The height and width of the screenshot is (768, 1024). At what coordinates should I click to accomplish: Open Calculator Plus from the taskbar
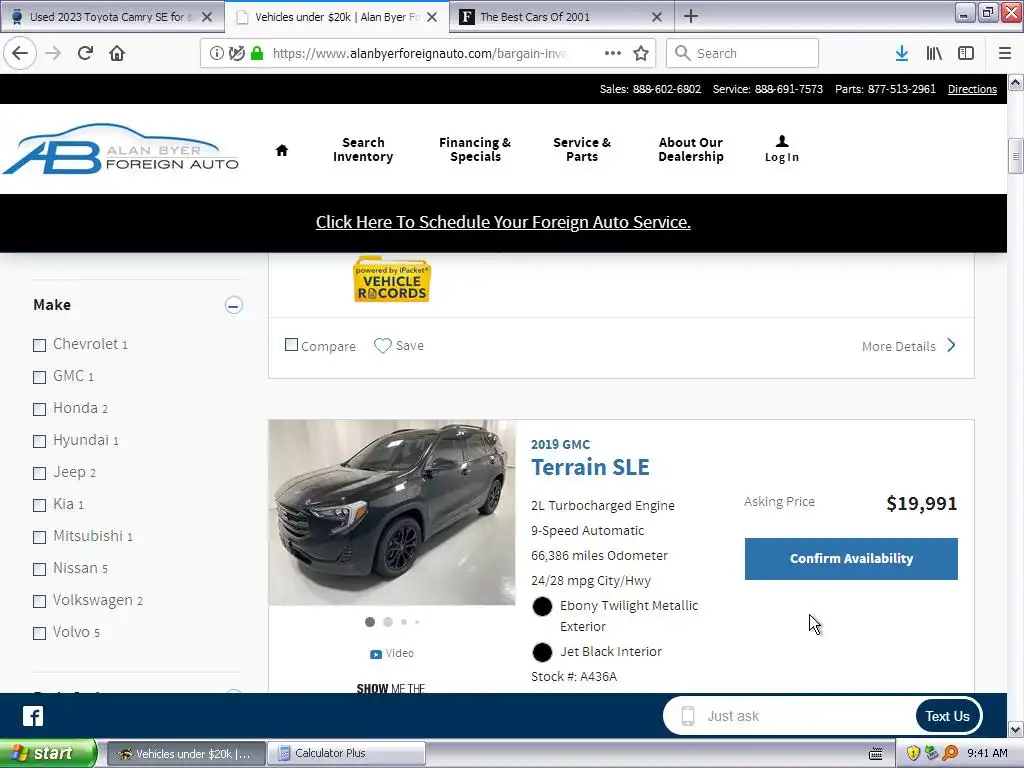(347, 754)
